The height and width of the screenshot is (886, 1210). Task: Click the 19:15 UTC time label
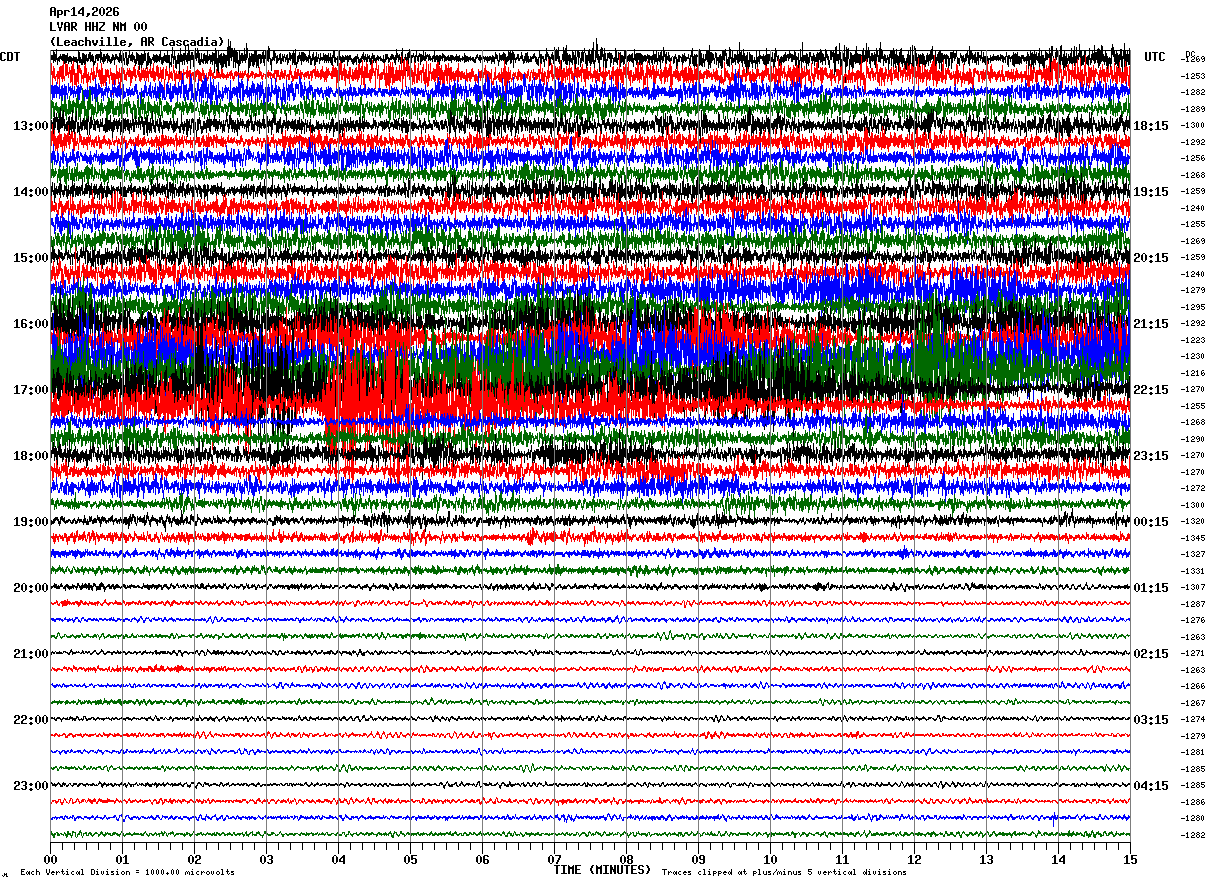tap(1151, 192)
